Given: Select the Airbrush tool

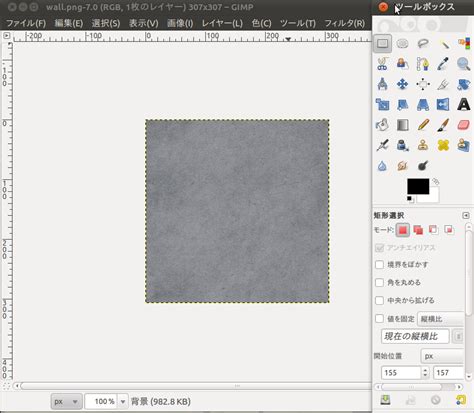Looking at the screenshot, I should [382, 145].
